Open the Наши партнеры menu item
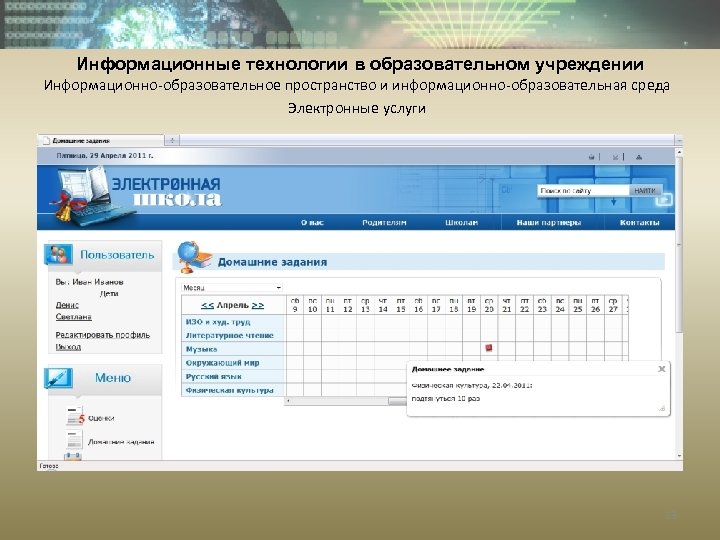 [x=549, y=222]
